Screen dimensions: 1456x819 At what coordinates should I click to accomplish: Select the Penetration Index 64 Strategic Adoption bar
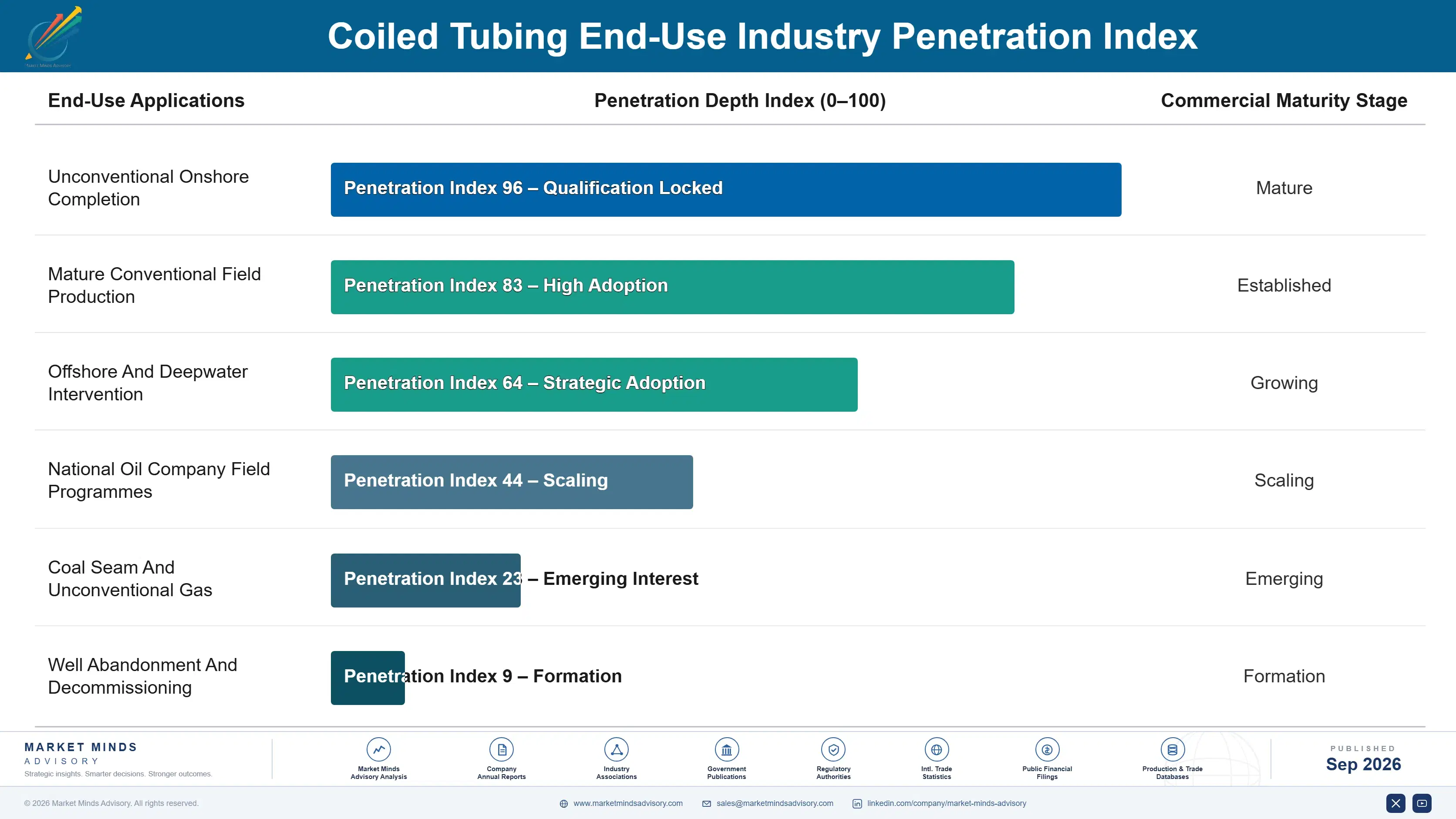(x=594, y=385)
